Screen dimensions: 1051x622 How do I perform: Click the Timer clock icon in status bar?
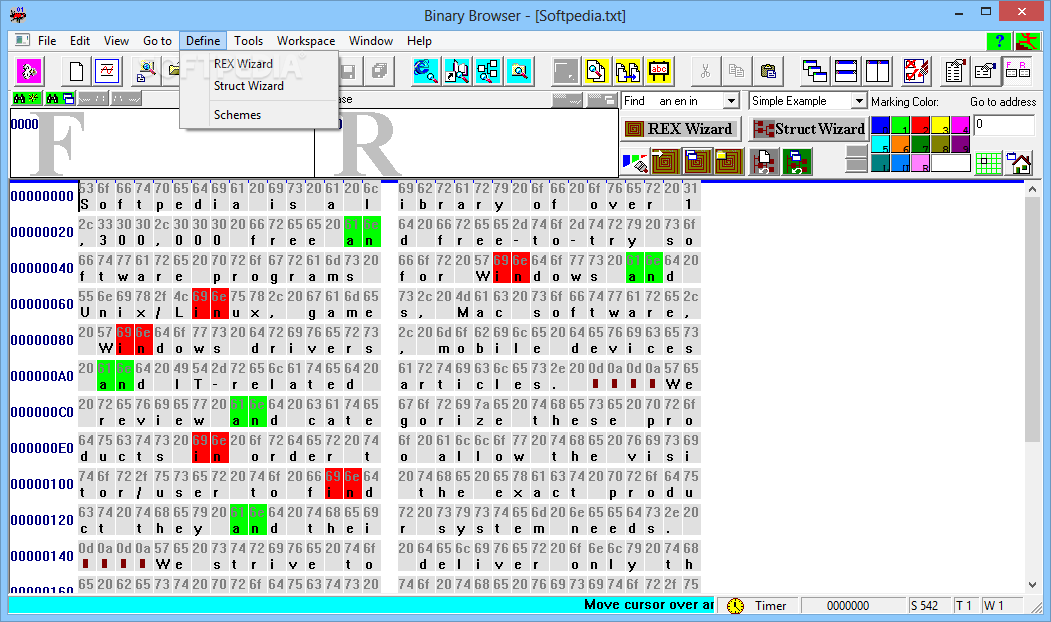735,605
